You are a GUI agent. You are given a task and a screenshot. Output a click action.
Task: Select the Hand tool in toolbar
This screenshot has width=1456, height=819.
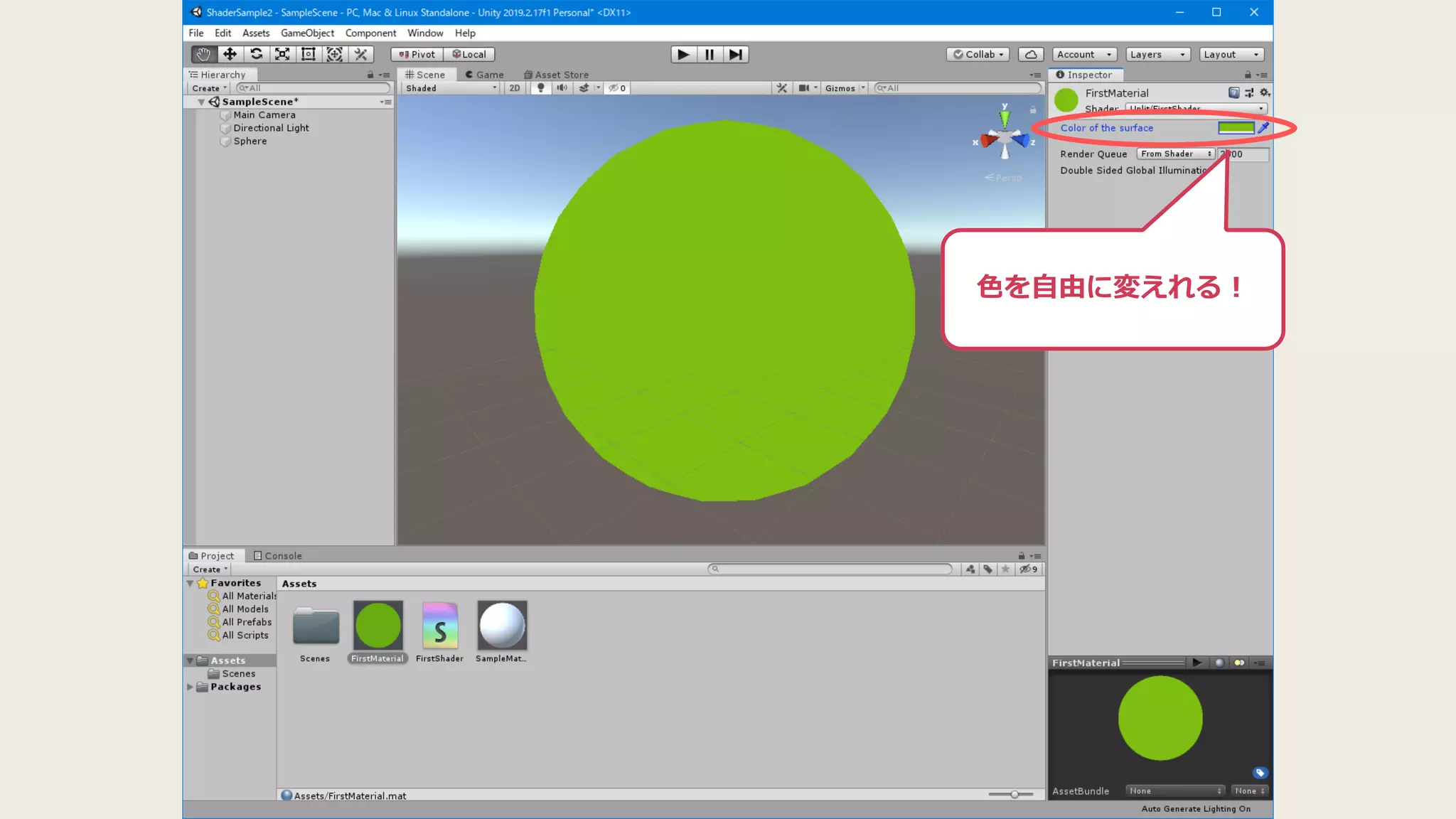203,54
